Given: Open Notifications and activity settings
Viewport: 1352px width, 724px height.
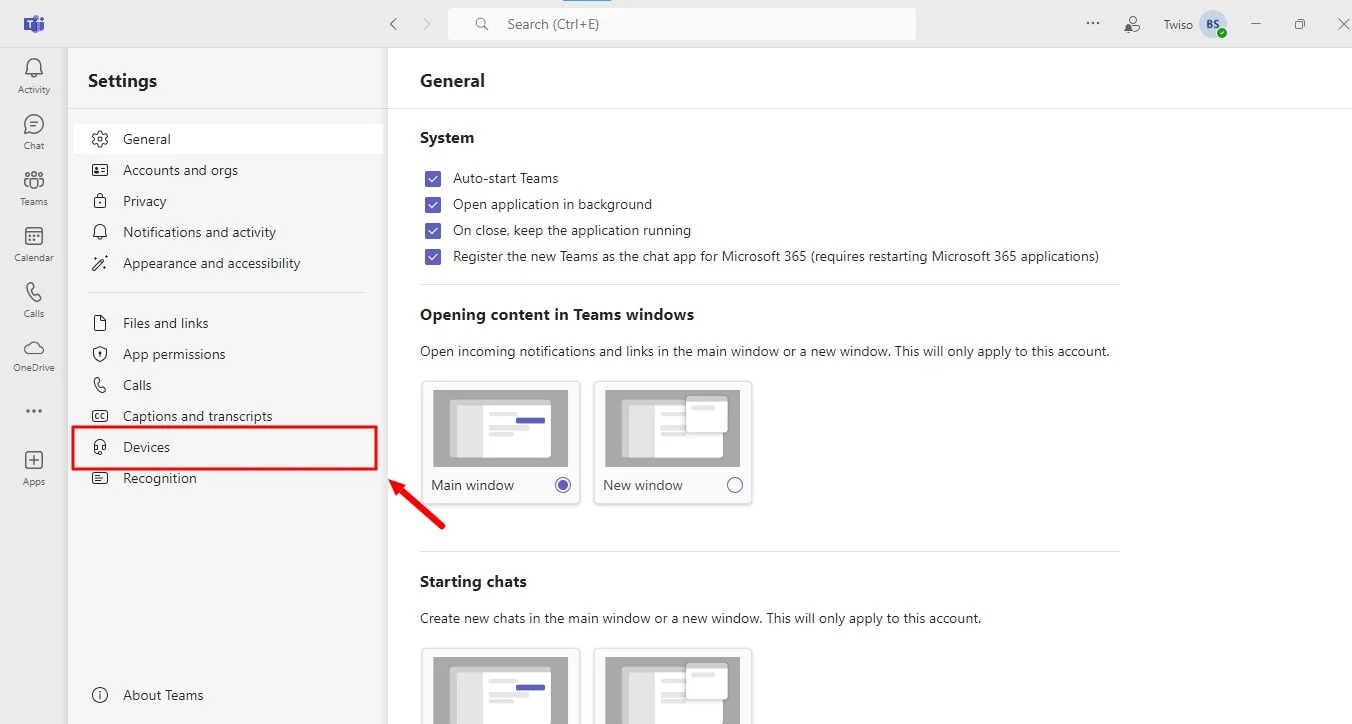Looking at the screenshot, I should coord(228,232).
